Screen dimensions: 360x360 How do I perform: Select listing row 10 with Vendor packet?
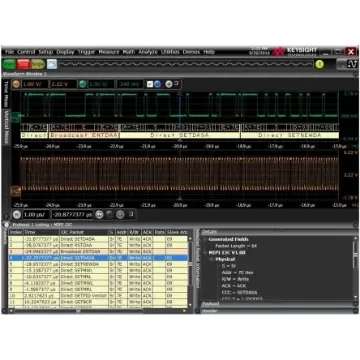[x=99, y=295]
